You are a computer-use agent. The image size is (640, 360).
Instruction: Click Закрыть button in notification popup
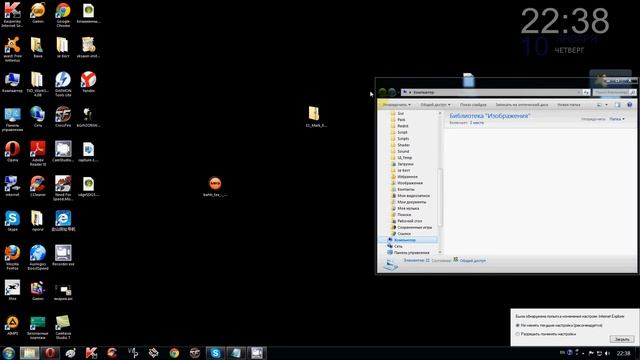click(622, 339)
